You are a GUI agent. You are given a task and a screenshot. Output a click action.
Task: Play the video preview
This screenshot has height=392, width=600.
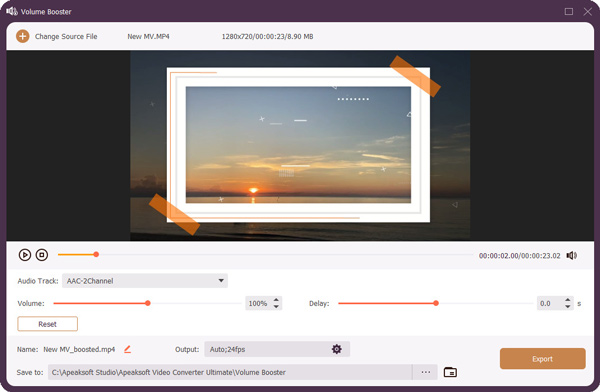[x=25, y=255]
